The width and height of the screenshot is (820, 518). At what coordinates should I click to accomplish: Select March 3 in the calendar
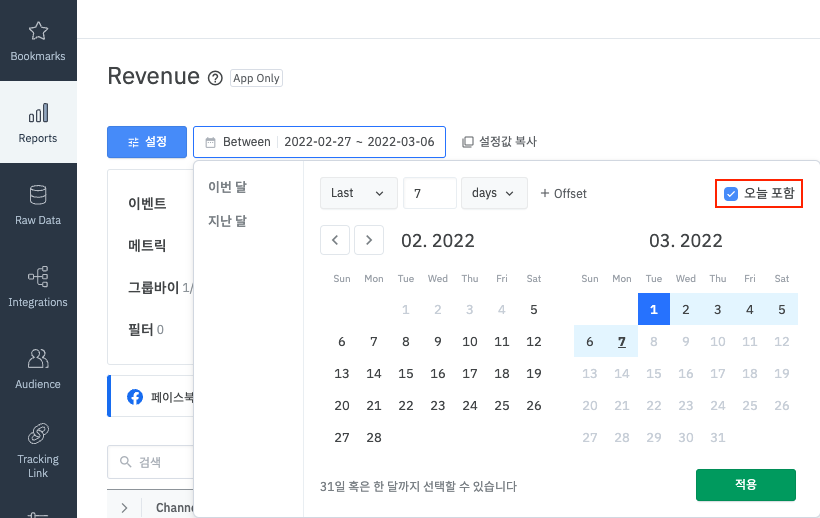pos(718,309)
